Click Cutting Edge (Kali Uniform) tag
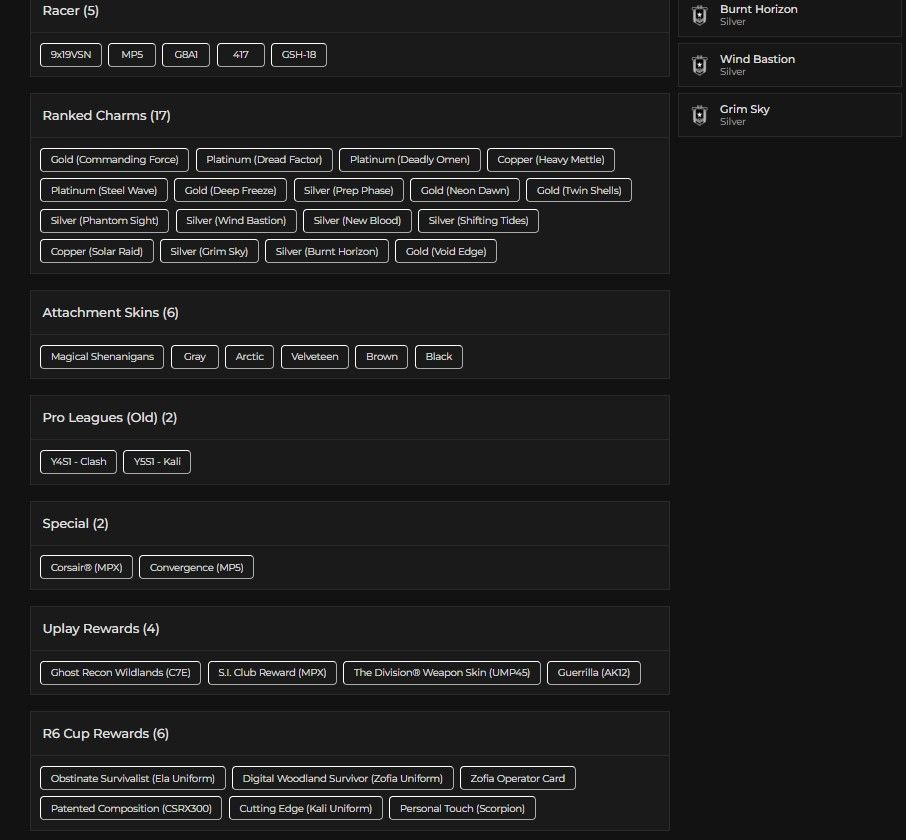The width and height of the screenshot is (906, 840). (306, 809)
